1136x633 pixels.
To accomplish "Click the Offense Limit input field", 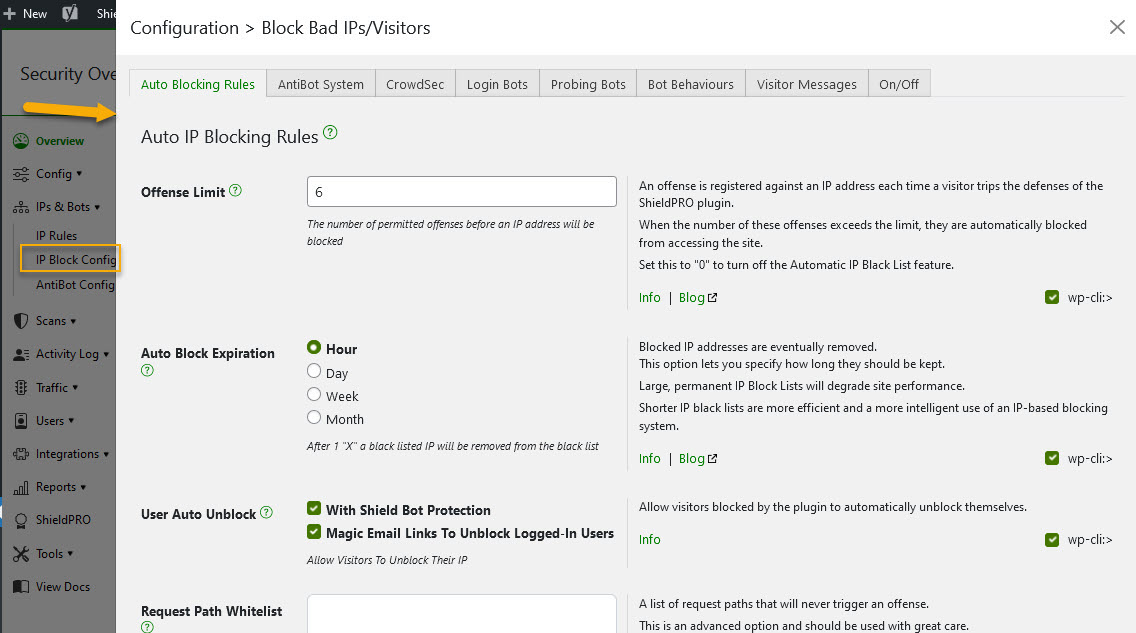I will tap(462, 192).
